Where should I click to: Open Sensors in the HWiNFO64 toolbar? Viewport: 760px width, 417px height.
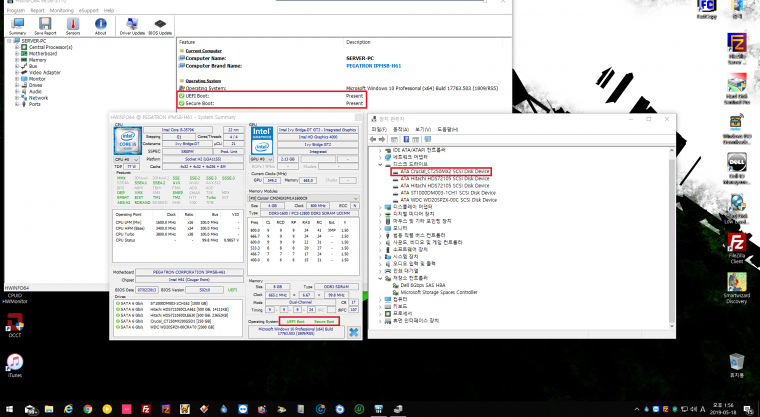pos(73,26)
